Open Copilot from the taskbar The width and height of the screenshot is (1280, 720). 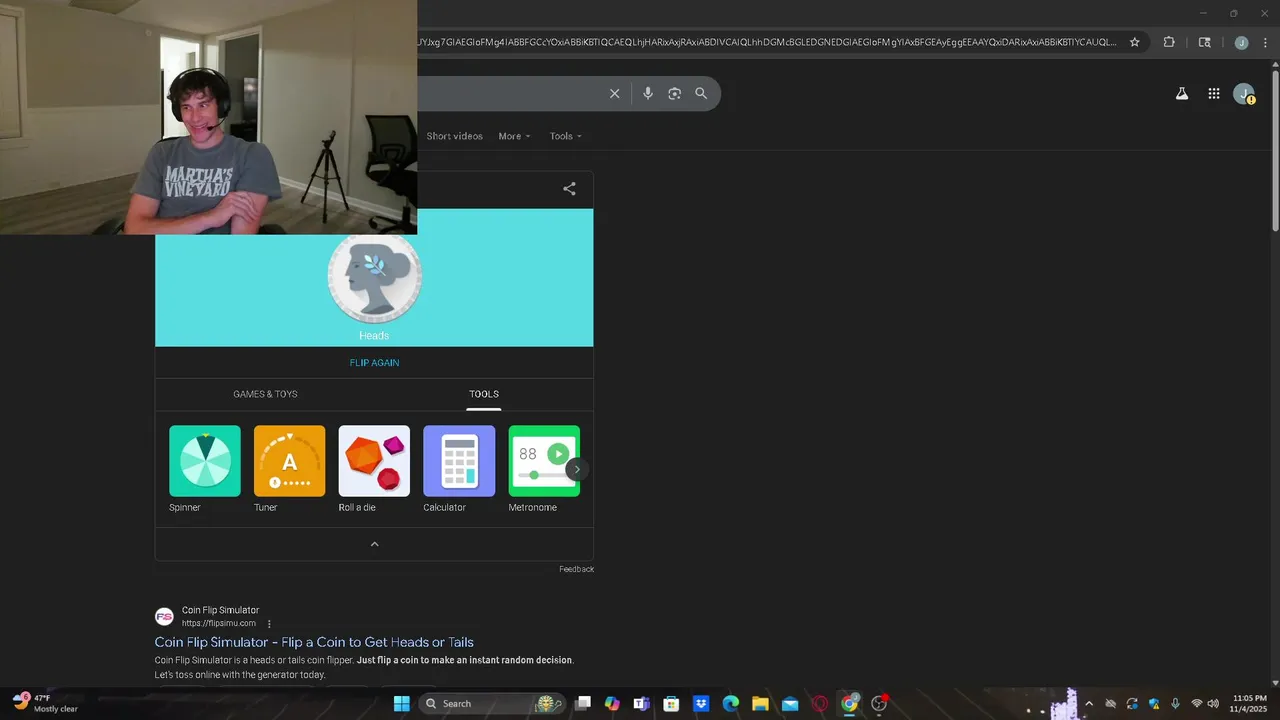pos(612,703)
